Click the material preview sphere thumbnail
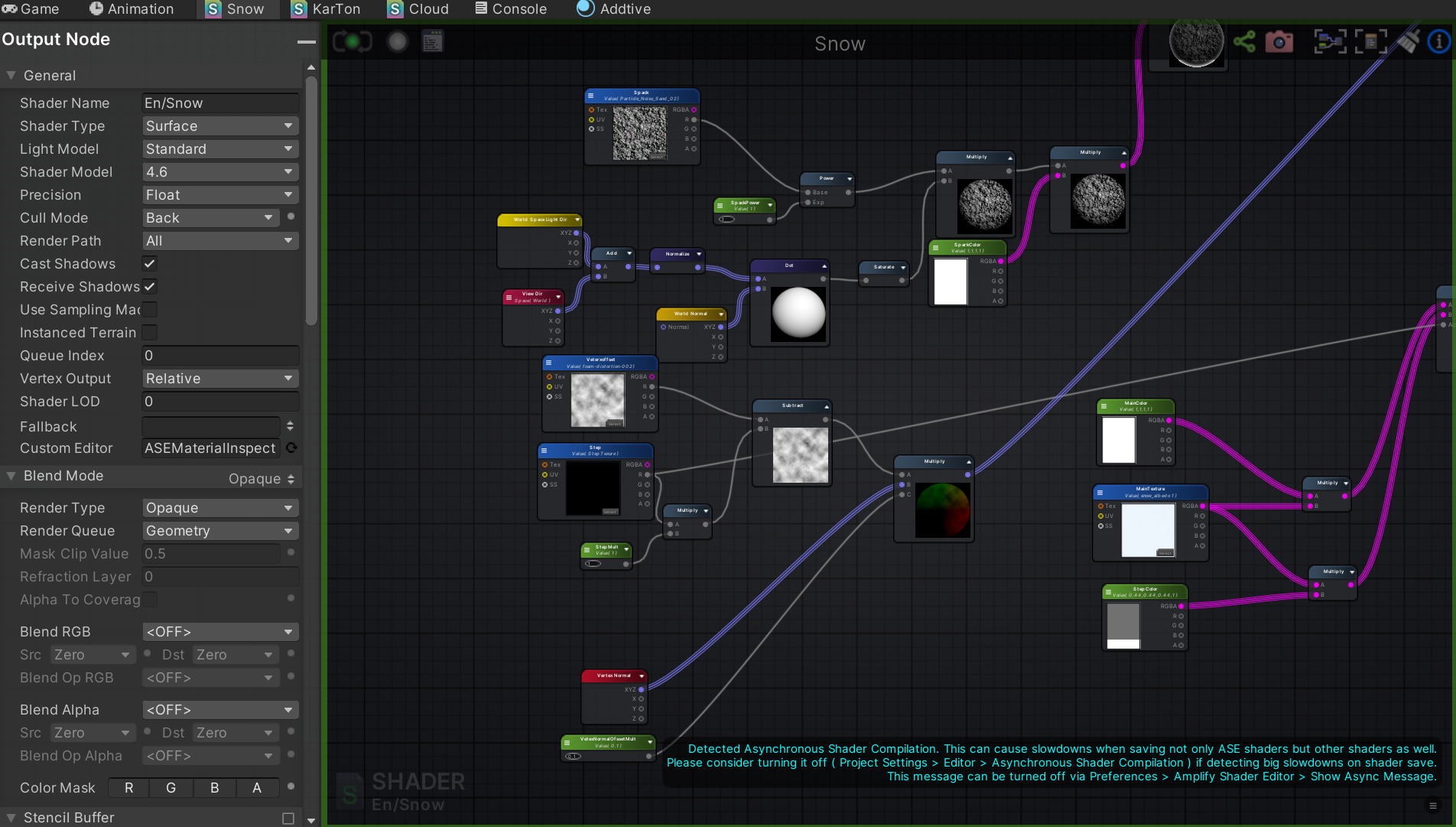 [1196, 42]
